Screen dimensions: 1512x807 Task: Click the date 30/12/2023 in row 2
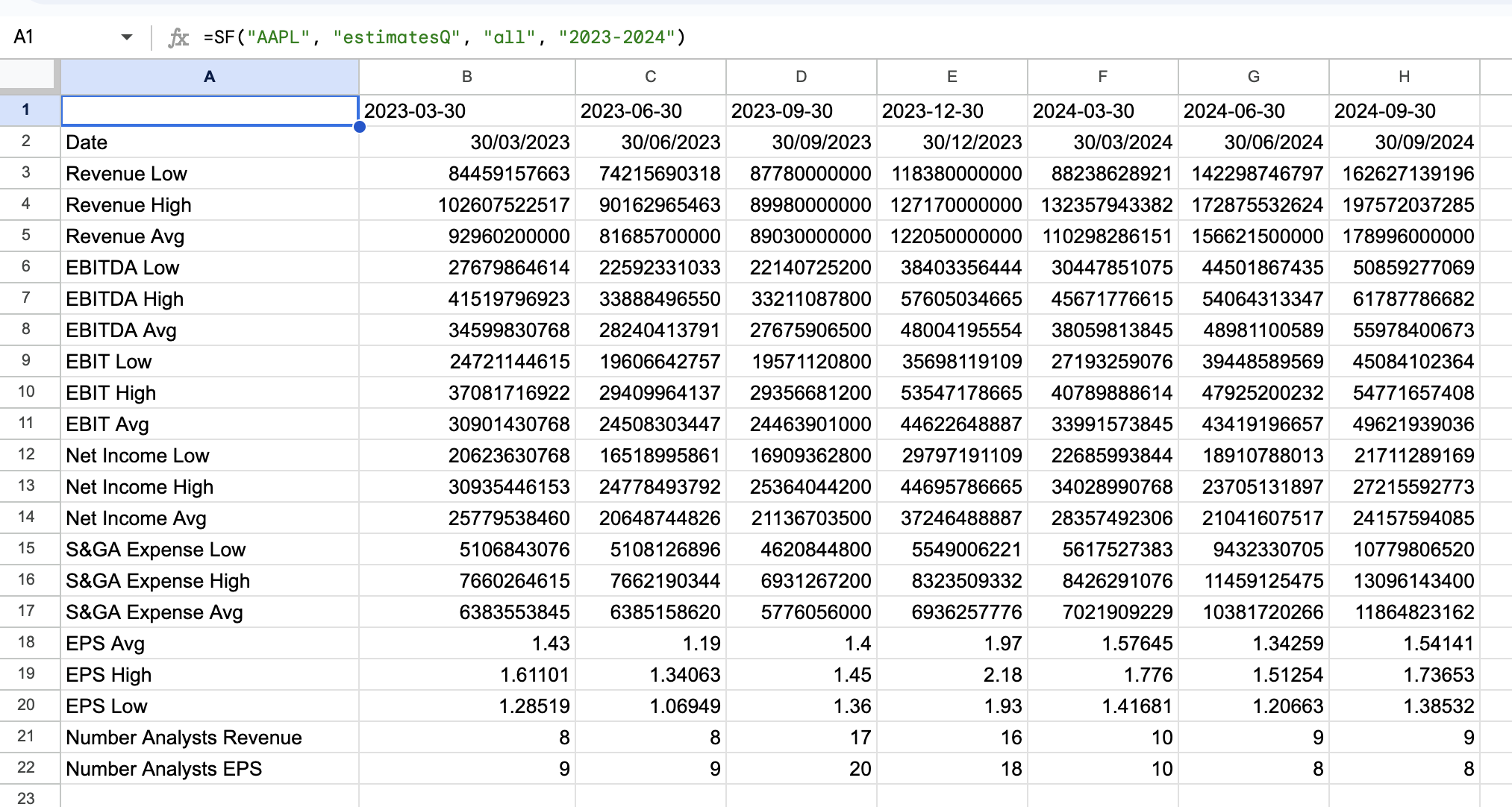pos(972,142)
